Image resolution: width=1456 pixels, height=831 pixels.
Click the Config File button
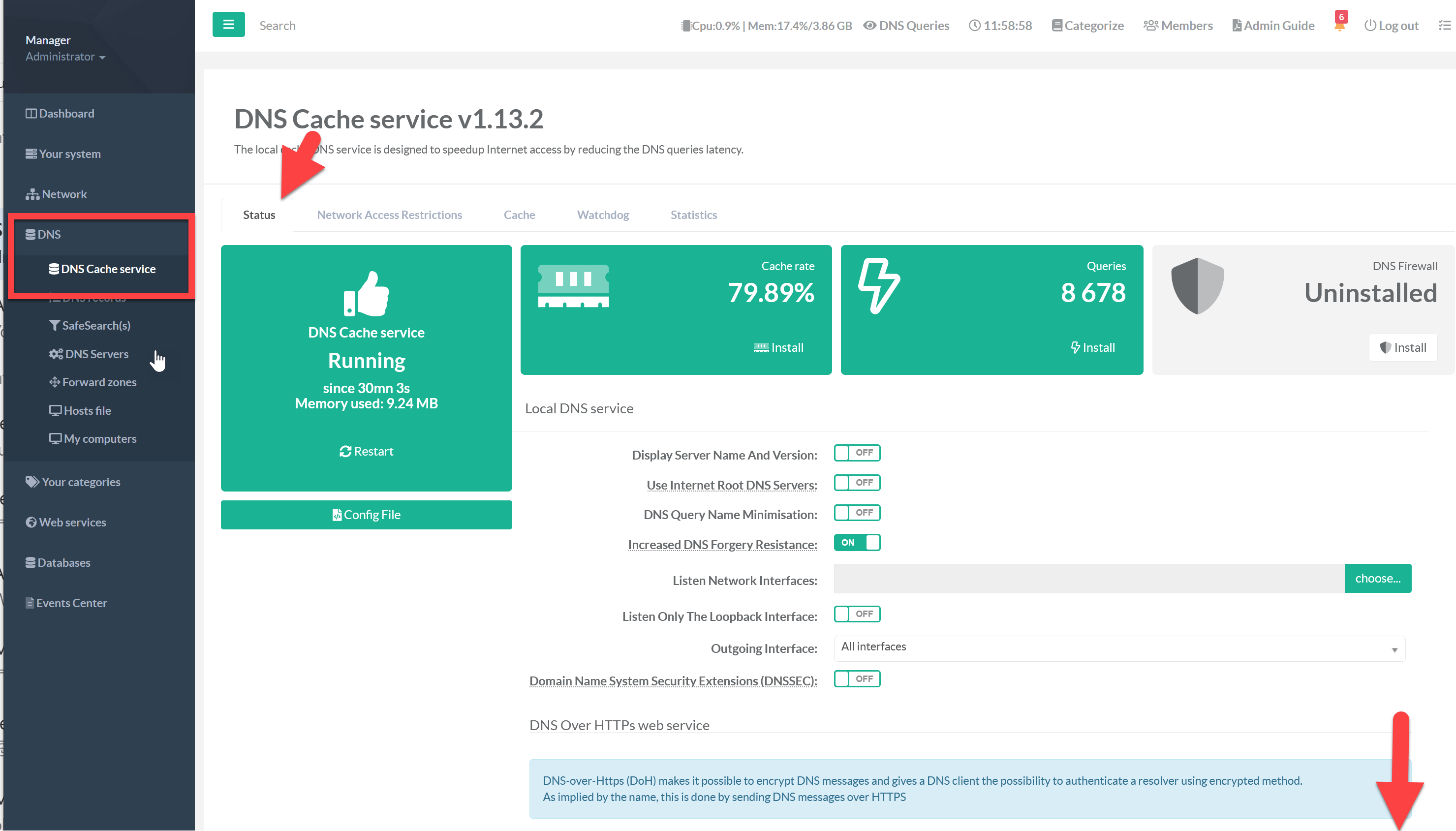[x=366, y=514]
